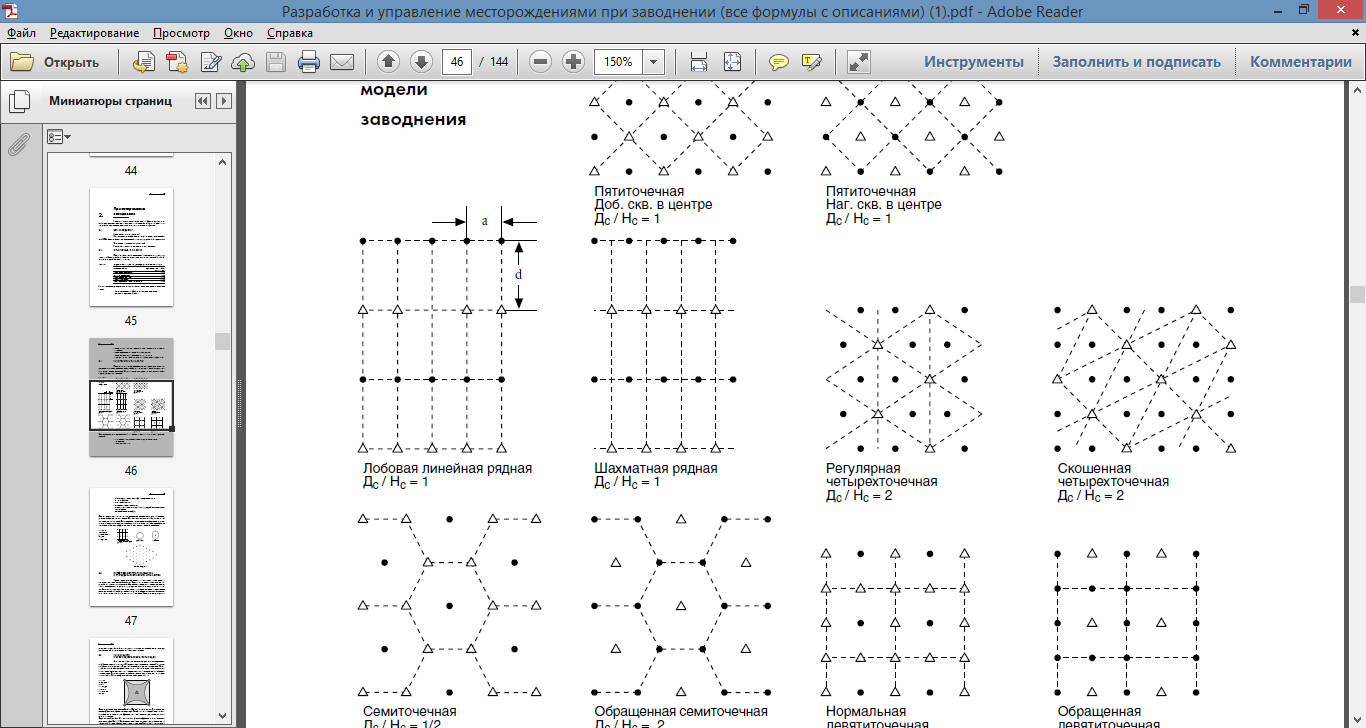
Task: Switch to read mode with diagonal arrows icon
Action: pyautogui.click(x=858, y=62)
